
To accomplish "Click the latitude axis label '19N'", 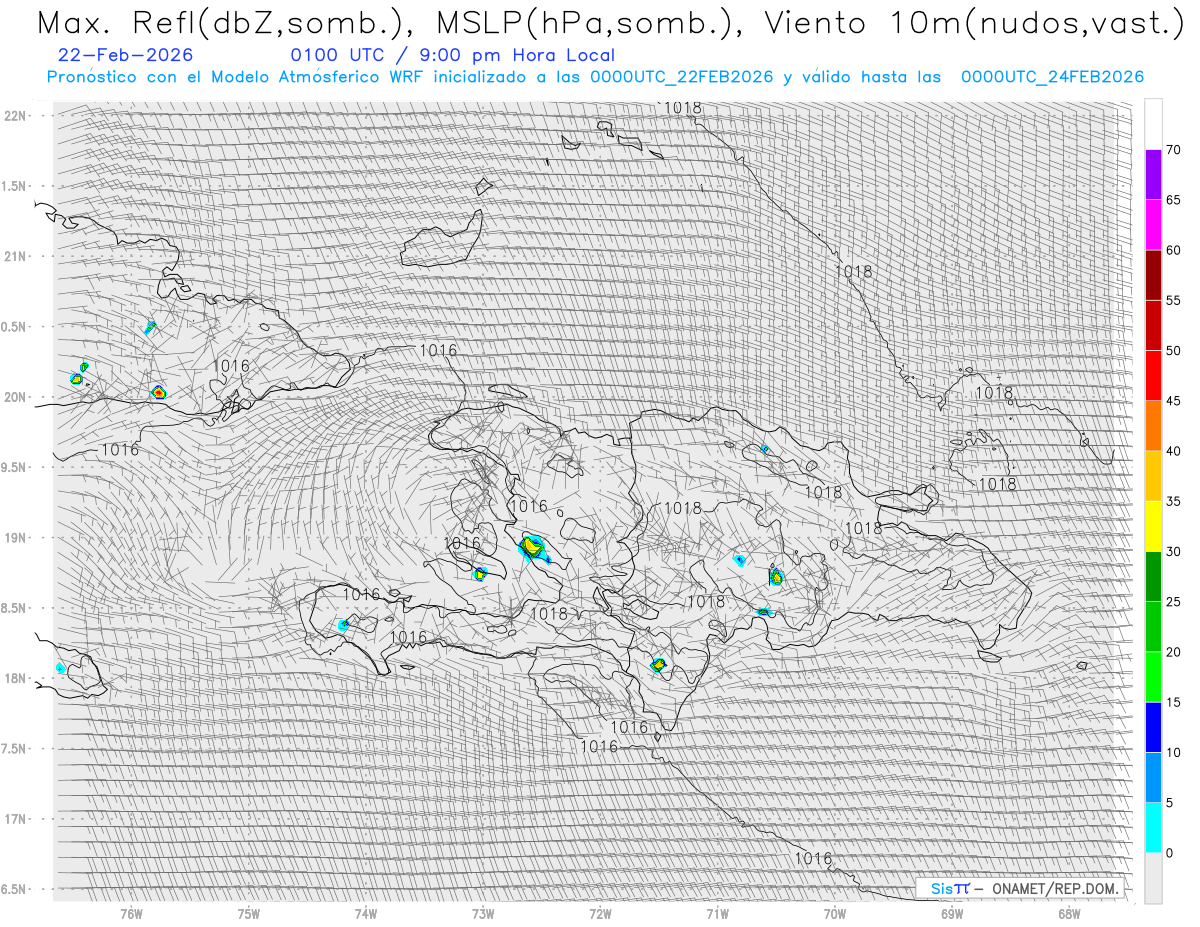I will tap(17, 538).
